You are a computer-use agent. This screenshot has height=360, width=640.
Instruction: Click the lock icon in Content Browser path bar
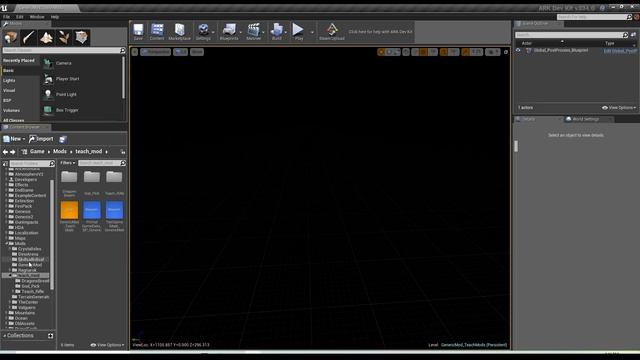tap(123, 152)
